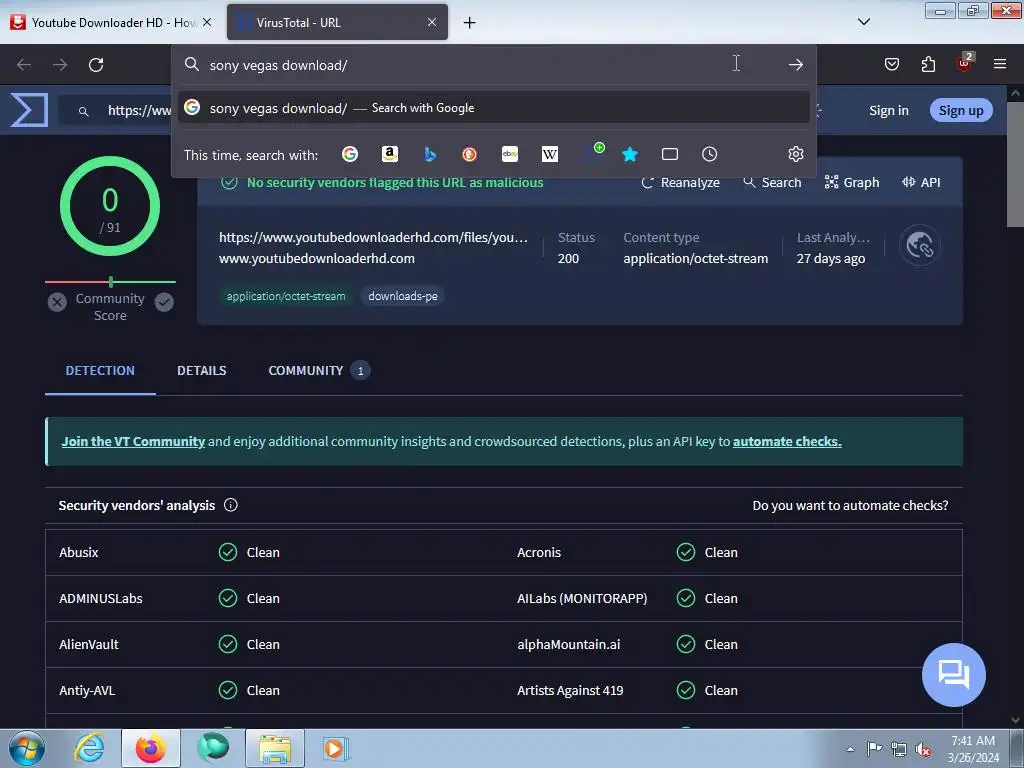
Task: Click the application/octet-stream tag
Action: tap(286, 296)
